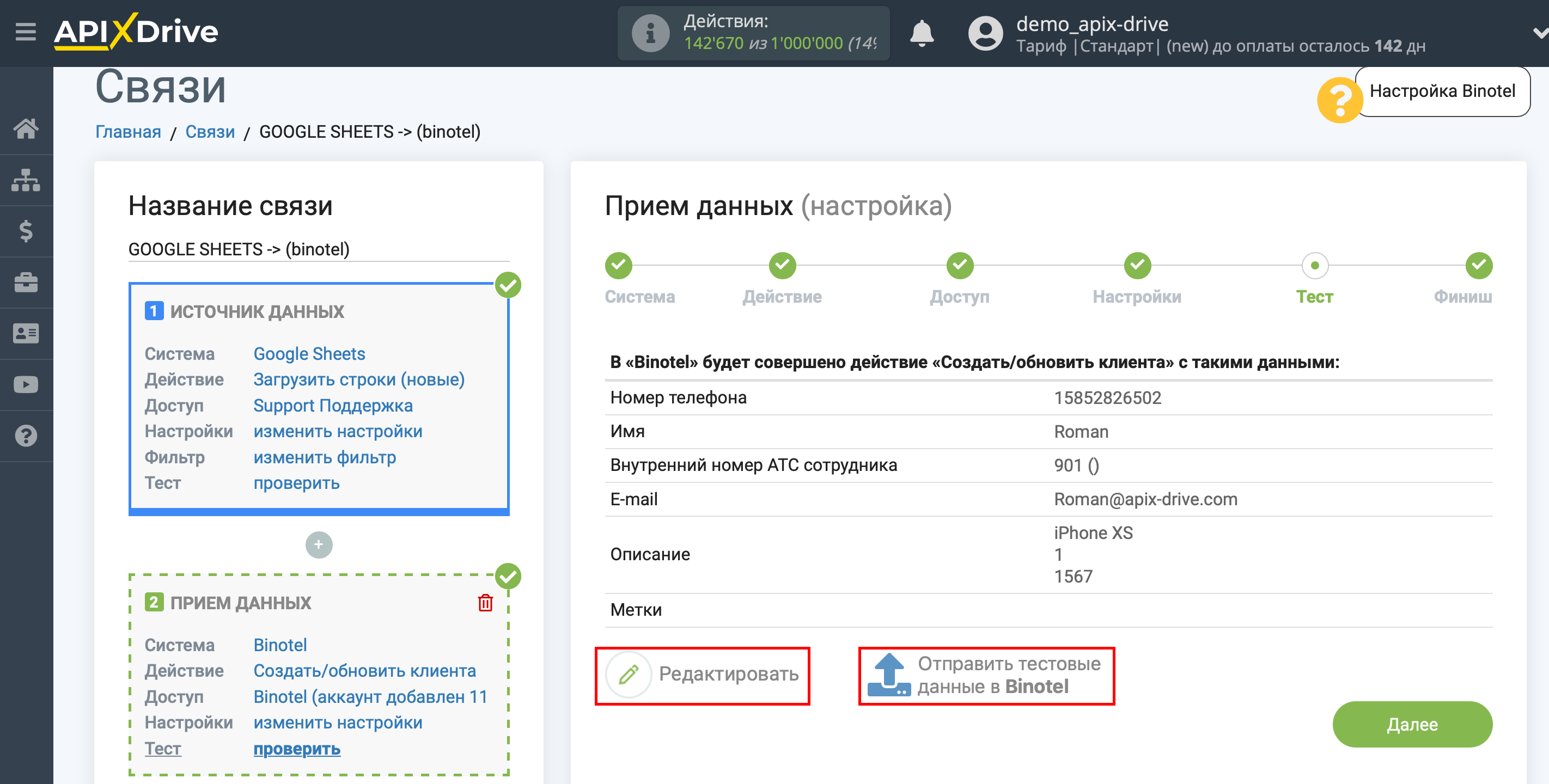Open the connections sitemap icon in sidebar
Viewport: 1549px width, 784px height.
(x=26, y=180)
